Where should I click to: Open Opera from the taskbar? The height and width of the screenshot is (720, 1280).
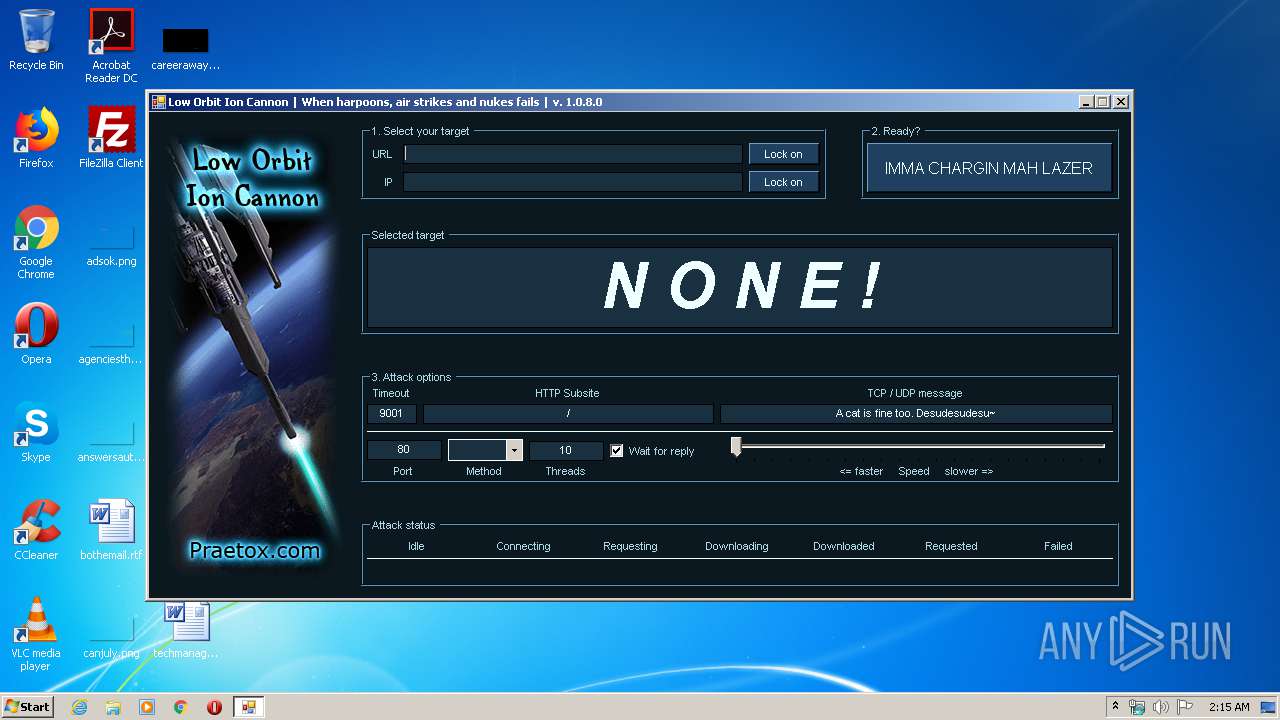coord(214,707)
